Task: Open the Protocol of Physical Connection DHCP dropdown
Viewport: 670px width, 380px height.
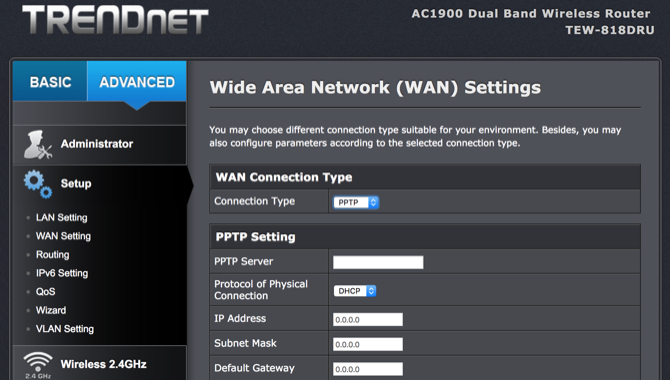Action: tap(355, 291)
